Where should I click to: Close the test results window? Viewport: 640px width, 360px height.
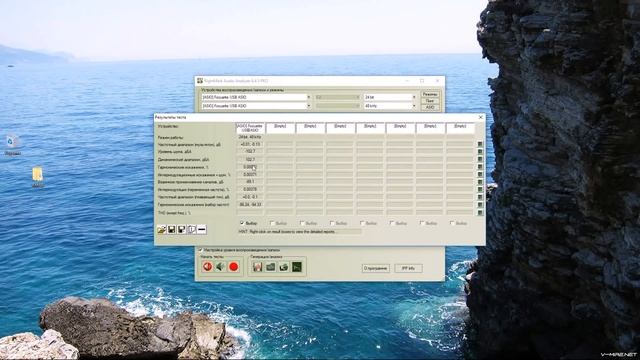point(480,117)
